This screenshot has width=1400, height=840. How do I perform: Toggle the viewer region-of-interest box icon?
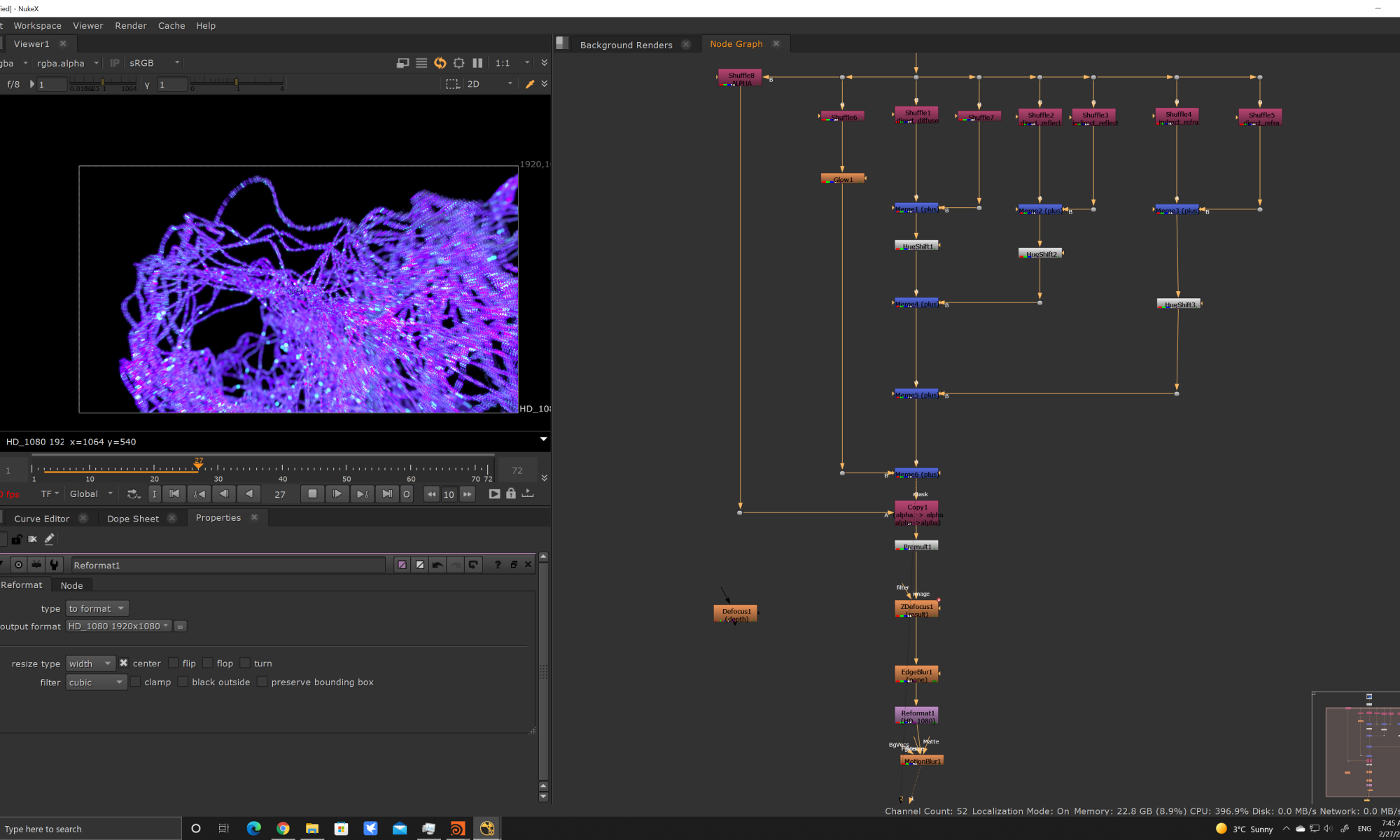(x=452, y=84)
